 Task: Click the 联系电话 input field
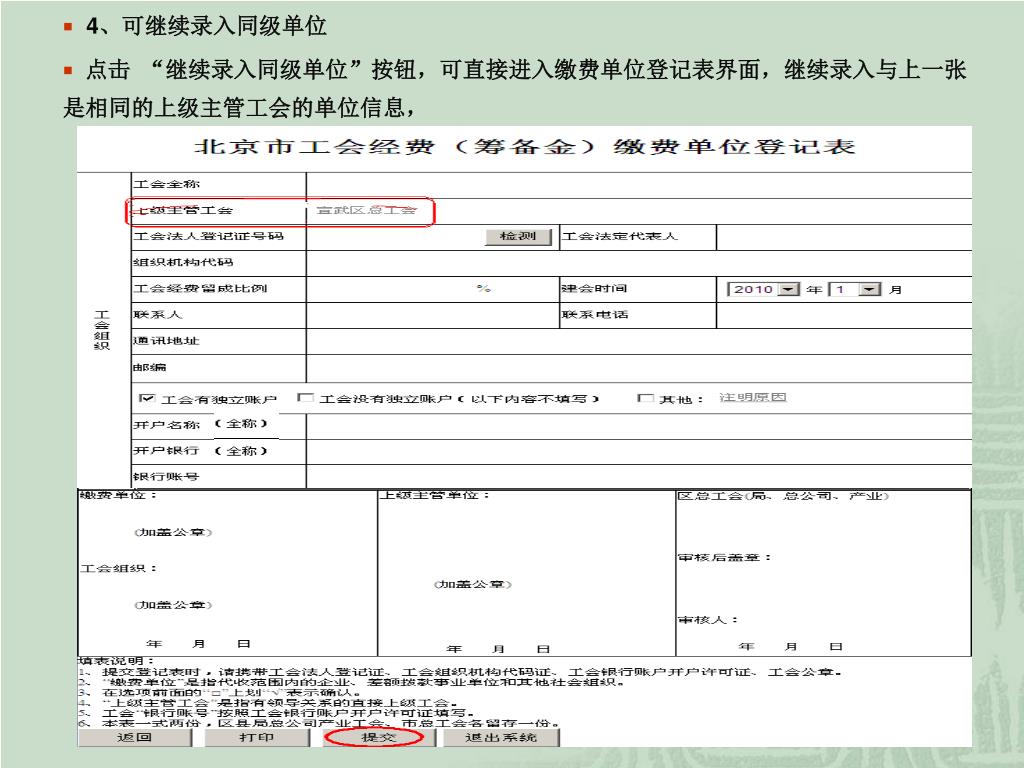tap(844, 315)
